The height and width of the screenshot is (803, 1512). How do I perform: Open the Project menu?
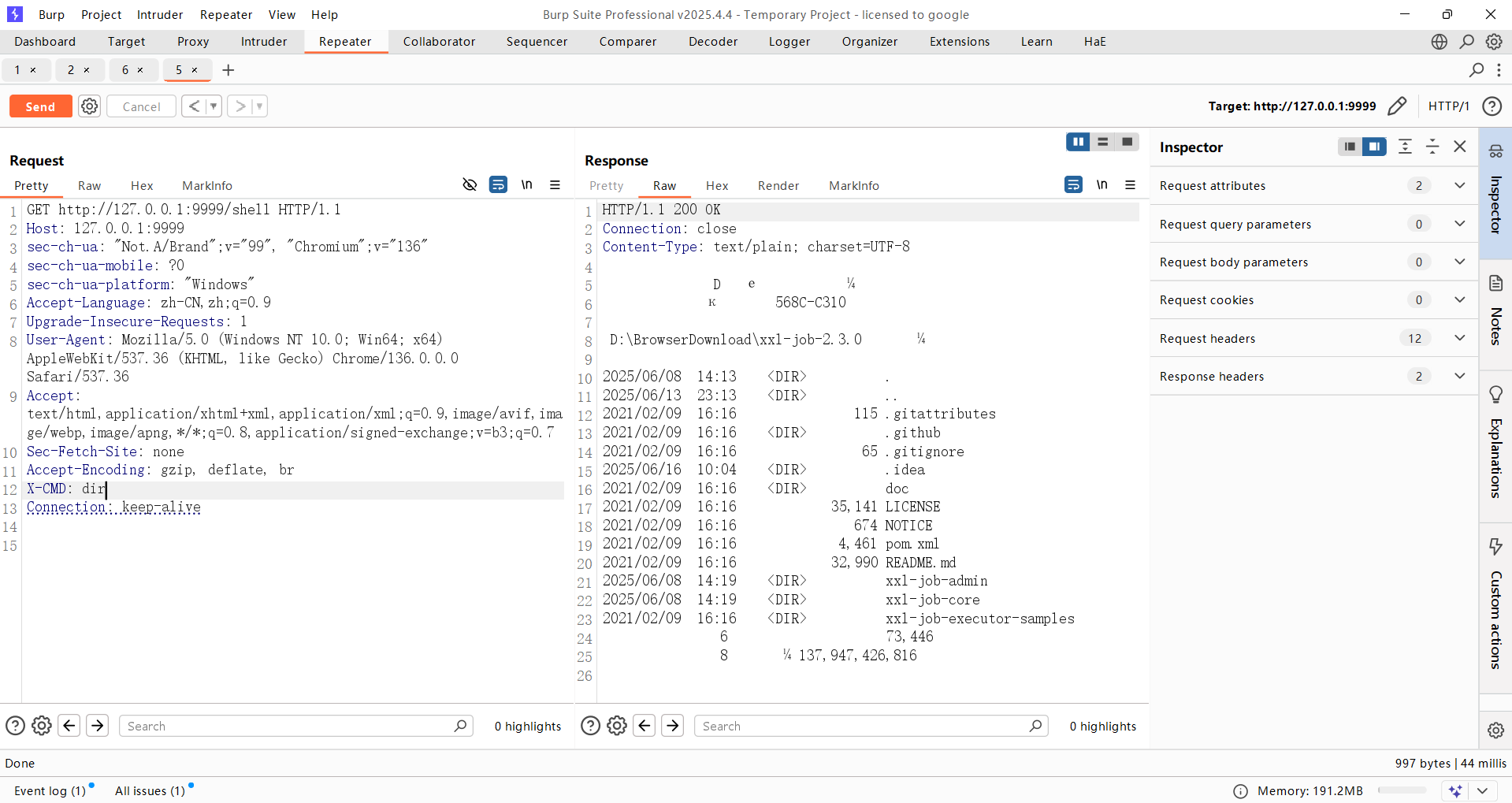tap(101, 14)
